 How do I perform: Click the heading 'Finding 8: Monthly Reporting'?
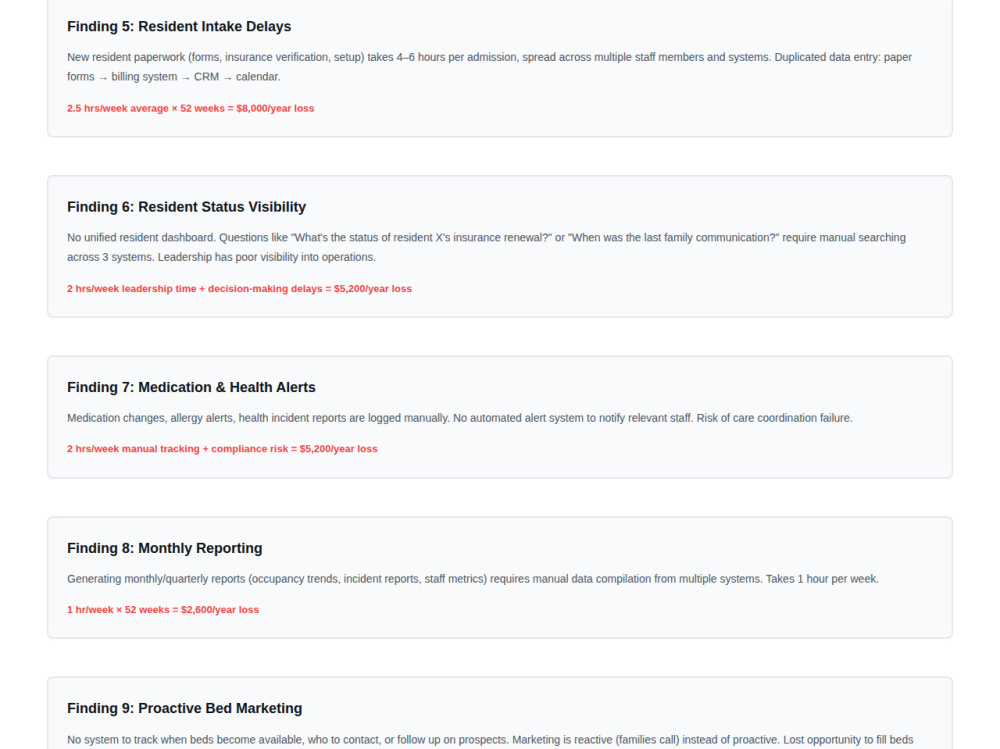point(165,548)
